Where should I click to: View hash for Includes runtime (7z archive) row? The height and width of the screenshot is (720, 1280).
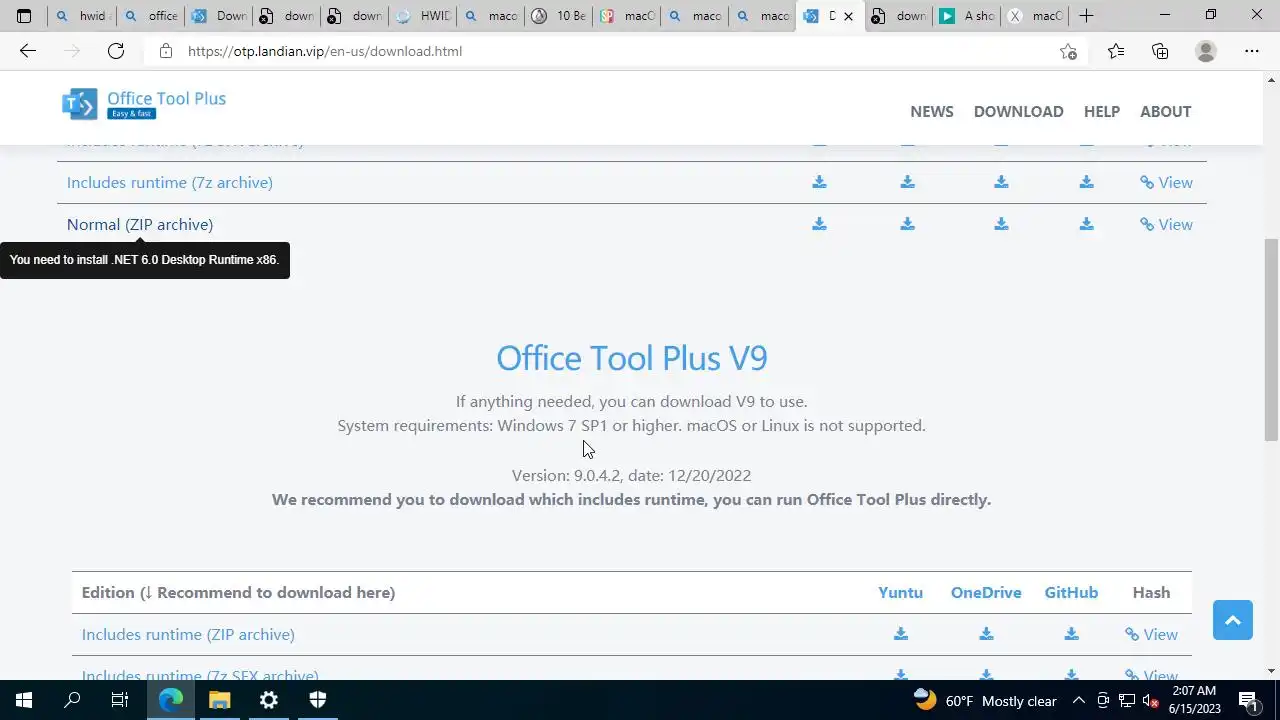[x=1166, y=182]
